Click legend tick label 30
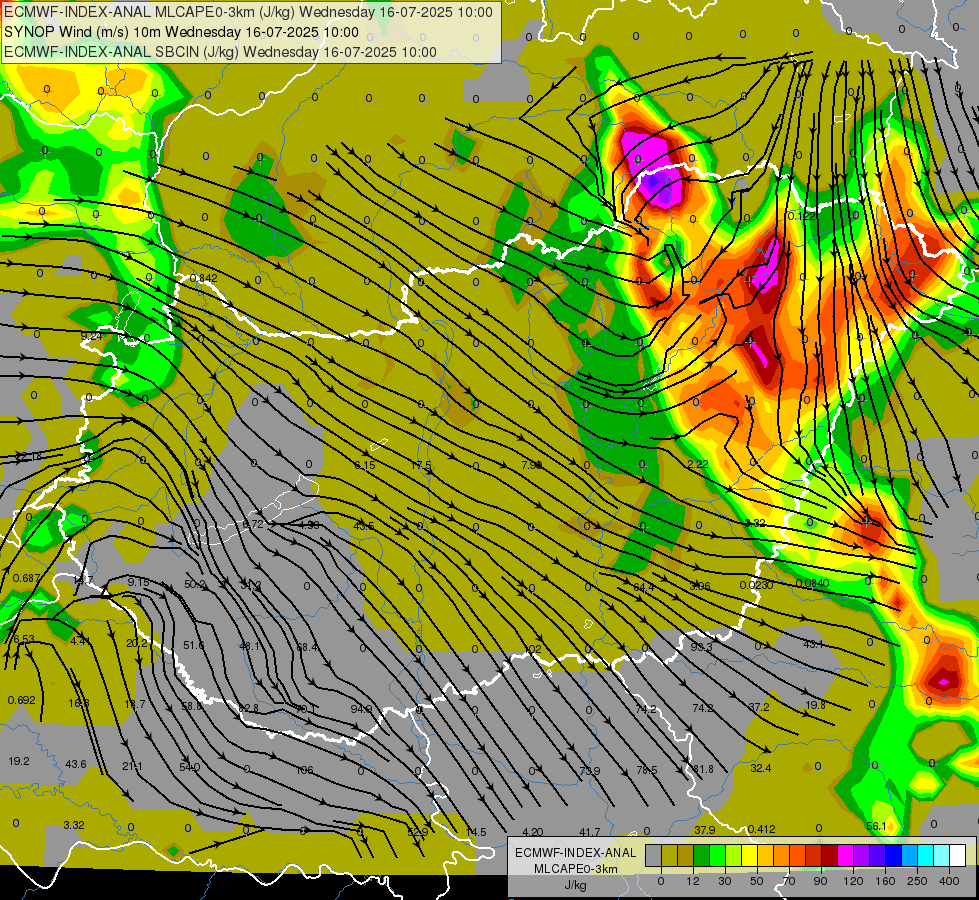979x900 pixels. (x=724, y=881)
